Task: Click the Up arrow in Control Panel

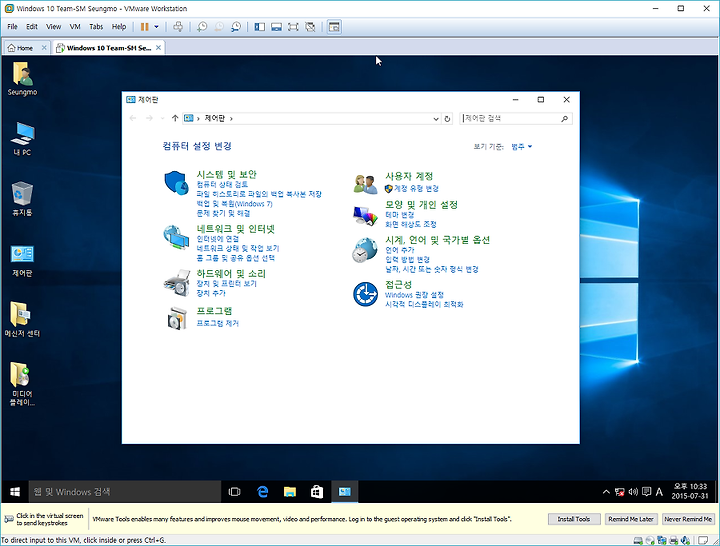Action: coord(174,118)
